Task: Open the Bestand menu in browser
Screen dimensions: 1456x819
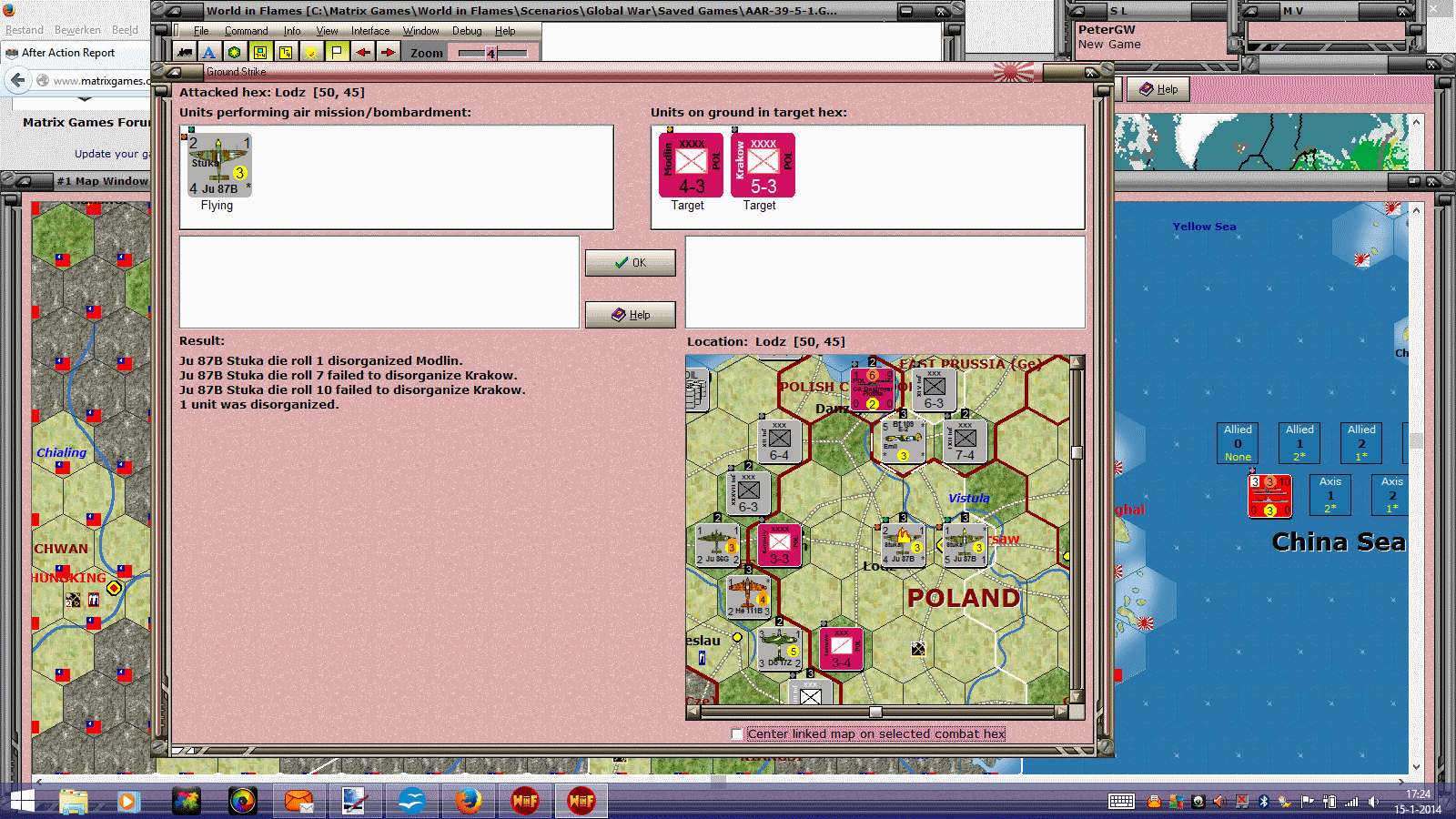Action: pyautogui.click(x=25, y=30)
